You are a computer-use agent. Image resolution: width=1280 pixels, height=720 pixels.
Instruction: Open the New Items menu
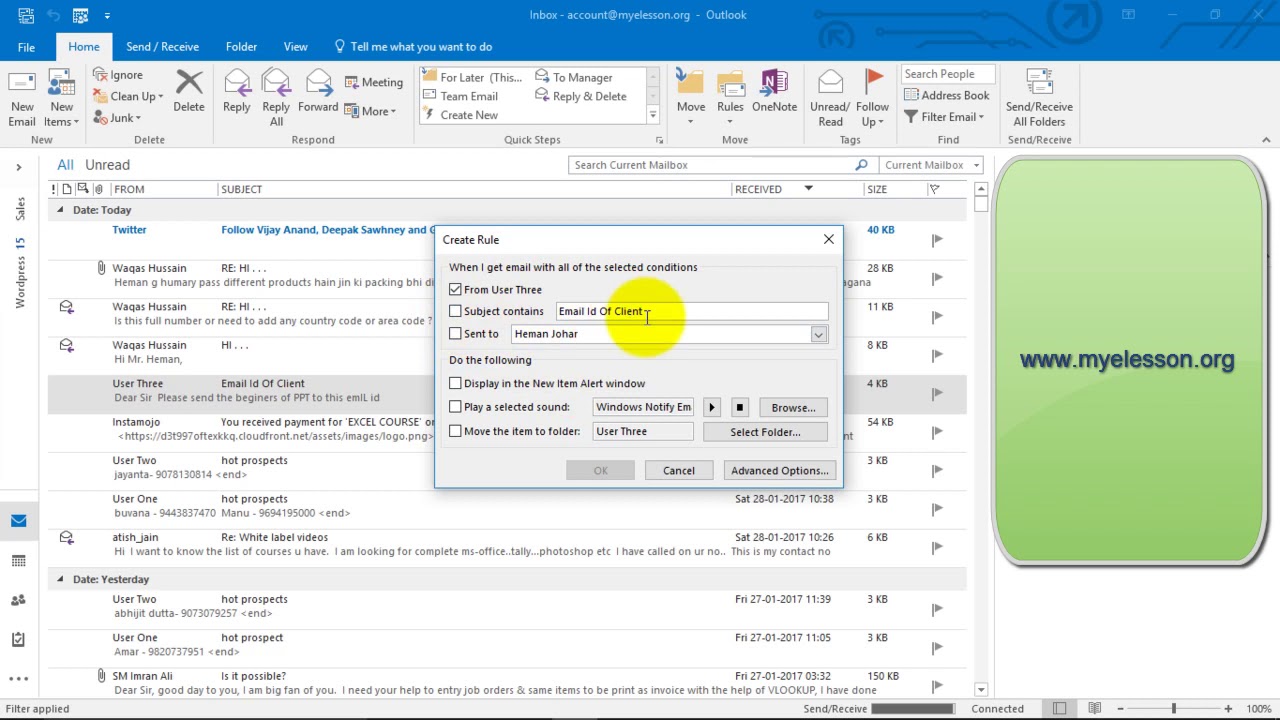(61, 98)
